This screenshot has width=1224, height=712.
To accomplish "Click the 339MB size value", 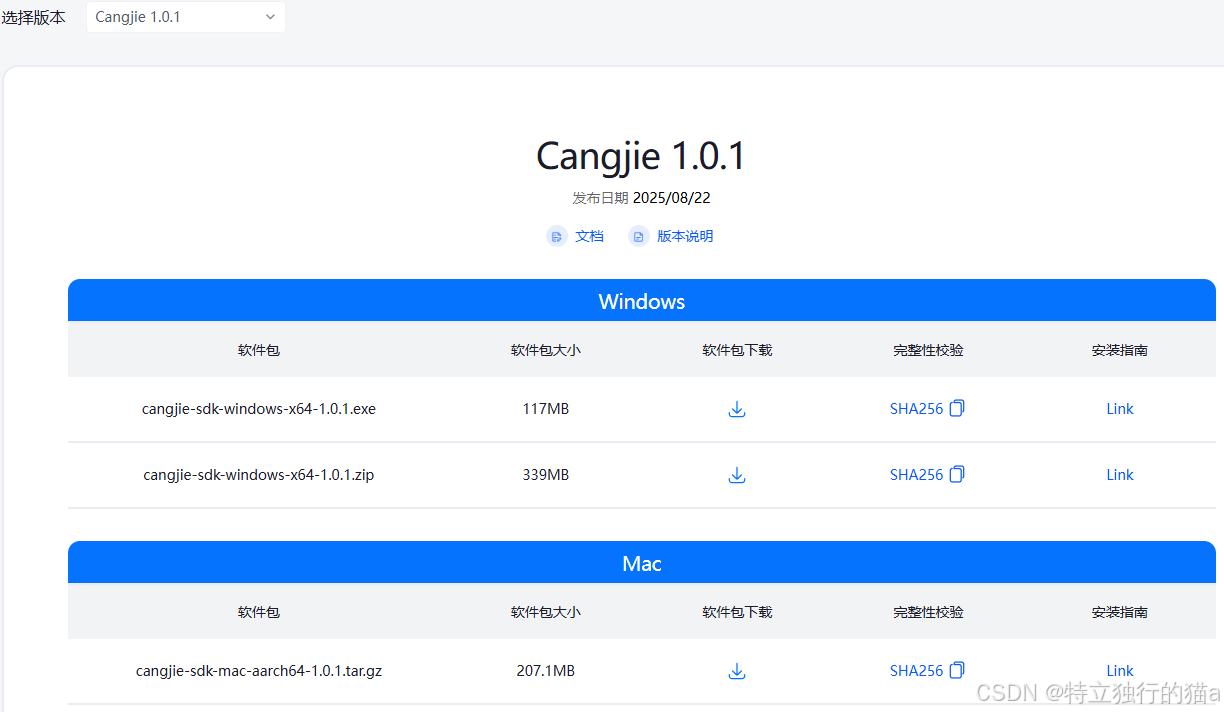I will click(546, 475).
